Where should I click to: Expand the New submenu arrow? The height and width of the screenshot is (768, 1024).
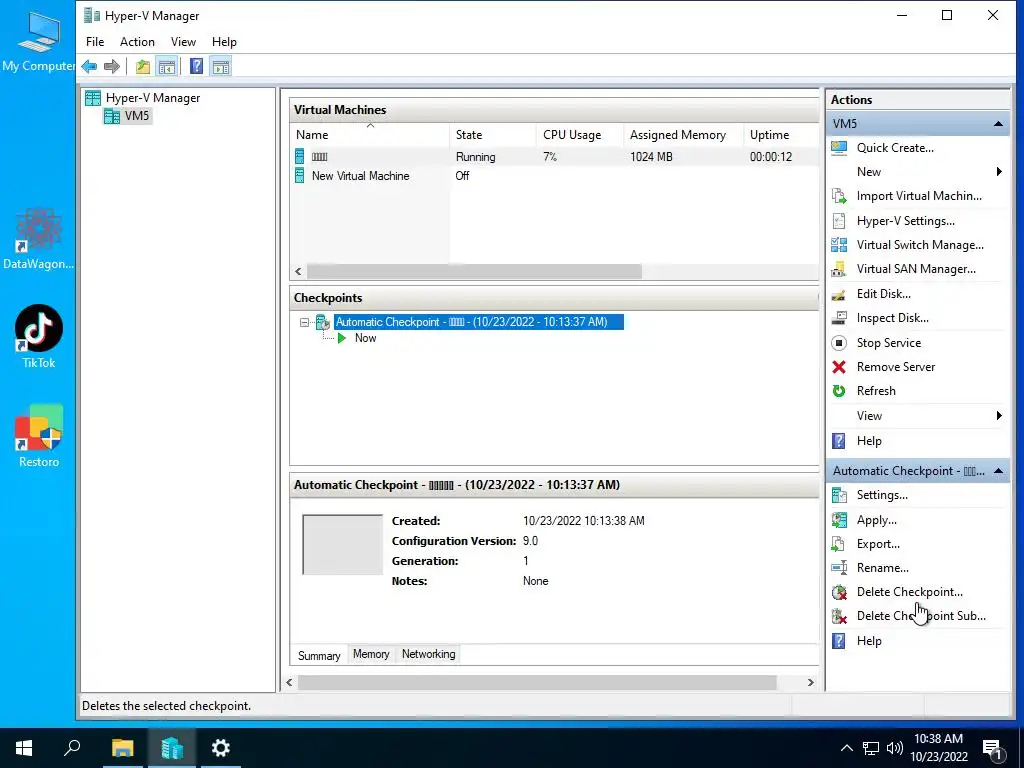(x=999, y=172)
